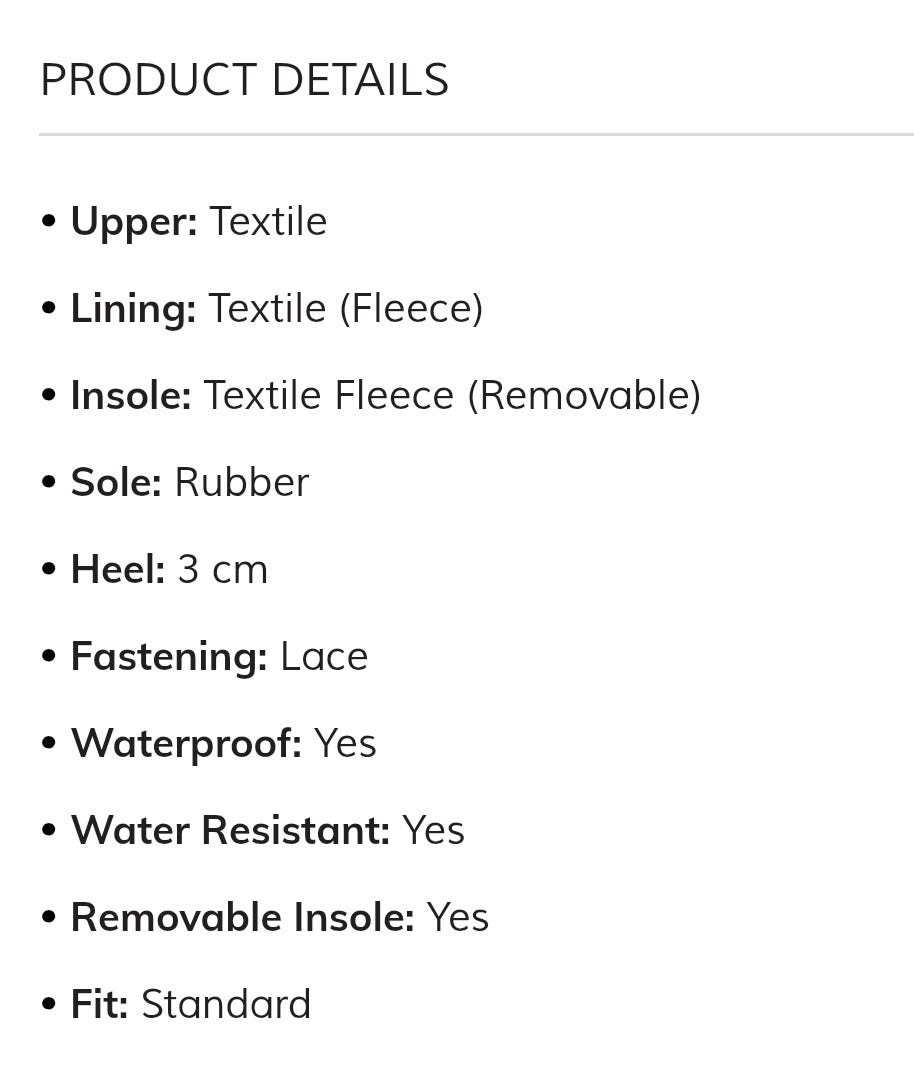Screen dimensions: 914x1085
Task: Click Yes next to Waterproof
Action: pyautogui.click(x=345, y=744)
